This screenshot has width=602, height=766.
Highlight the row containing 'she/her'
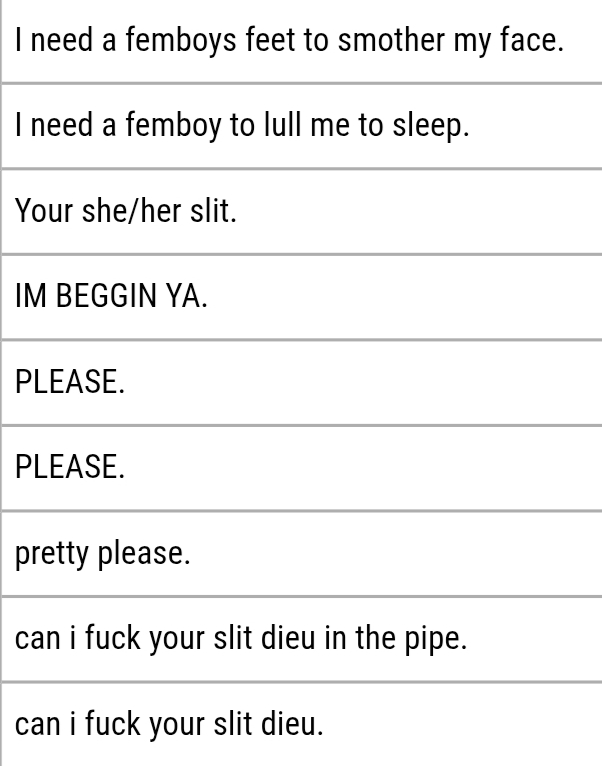pos(300,212)
